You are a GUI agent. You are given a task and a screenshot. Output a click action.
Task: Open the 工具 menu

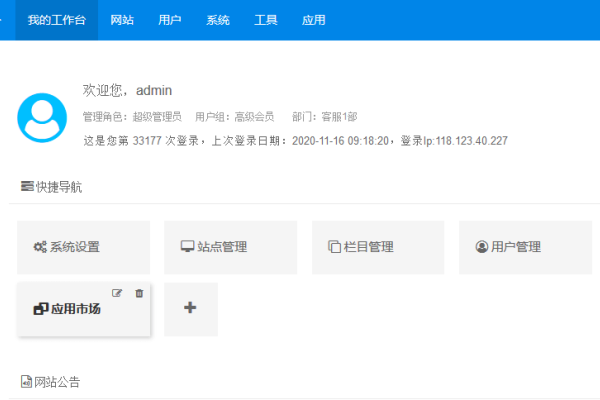pos(266,20)
